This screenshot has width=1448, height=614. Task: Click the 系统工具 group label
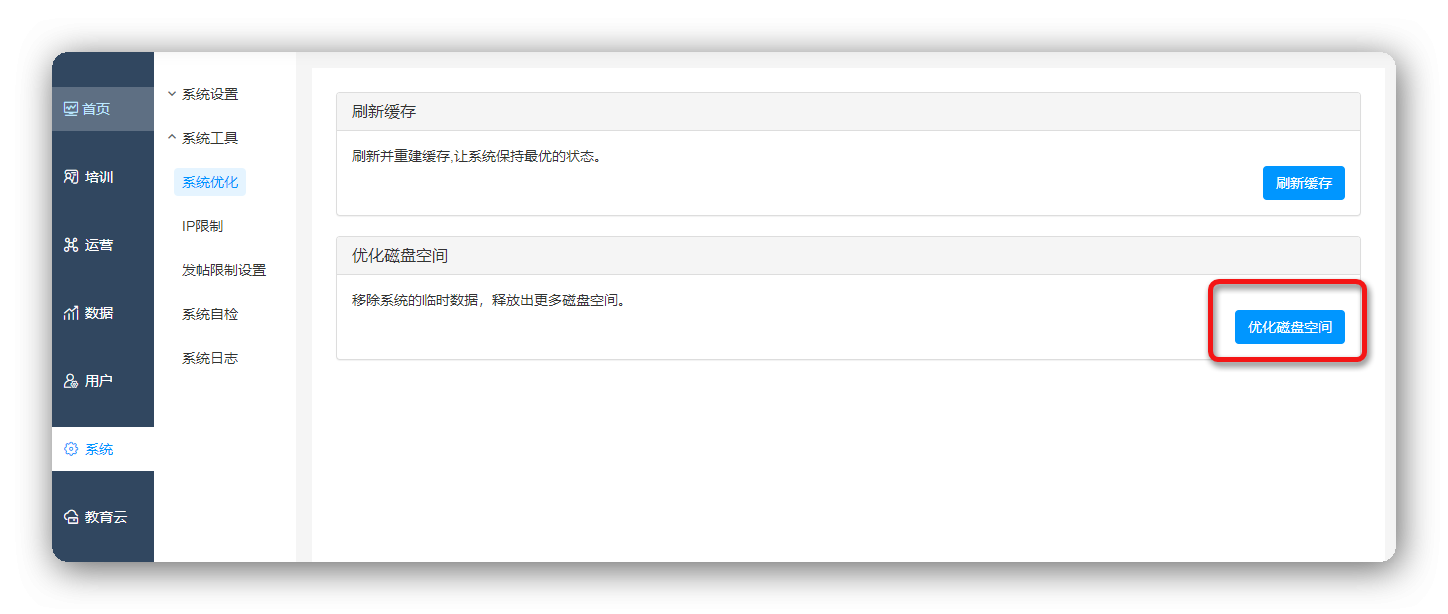click(x=210, y=138)
